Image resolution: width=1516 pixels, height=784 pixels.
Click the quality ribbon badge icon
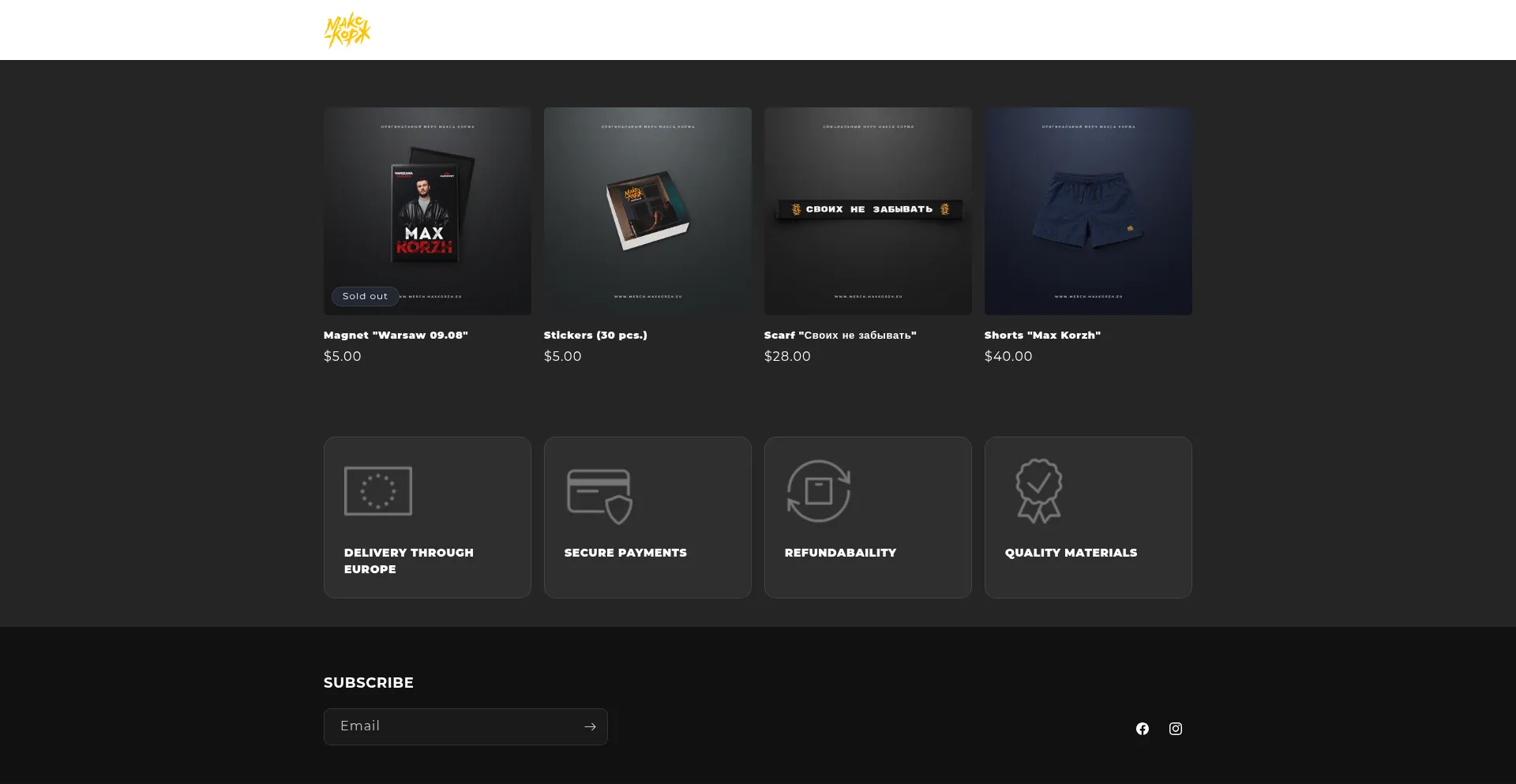click(1039, 491)
